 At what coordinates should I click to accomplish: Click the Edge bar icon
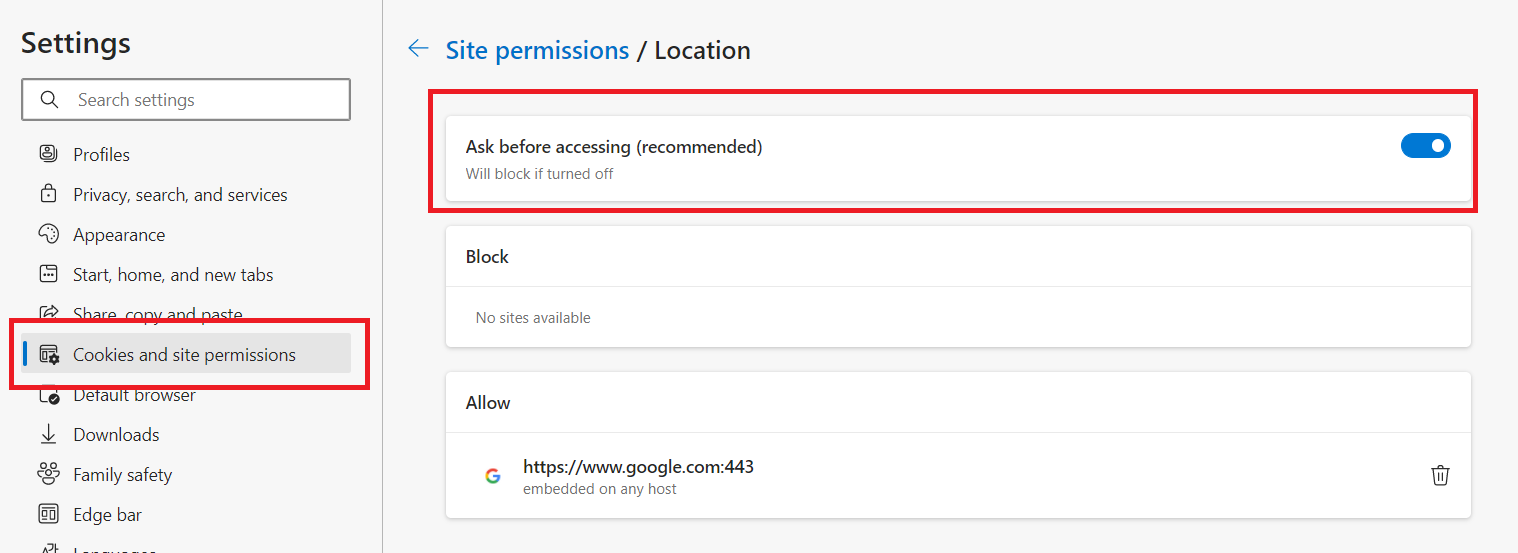pos(48,514)
